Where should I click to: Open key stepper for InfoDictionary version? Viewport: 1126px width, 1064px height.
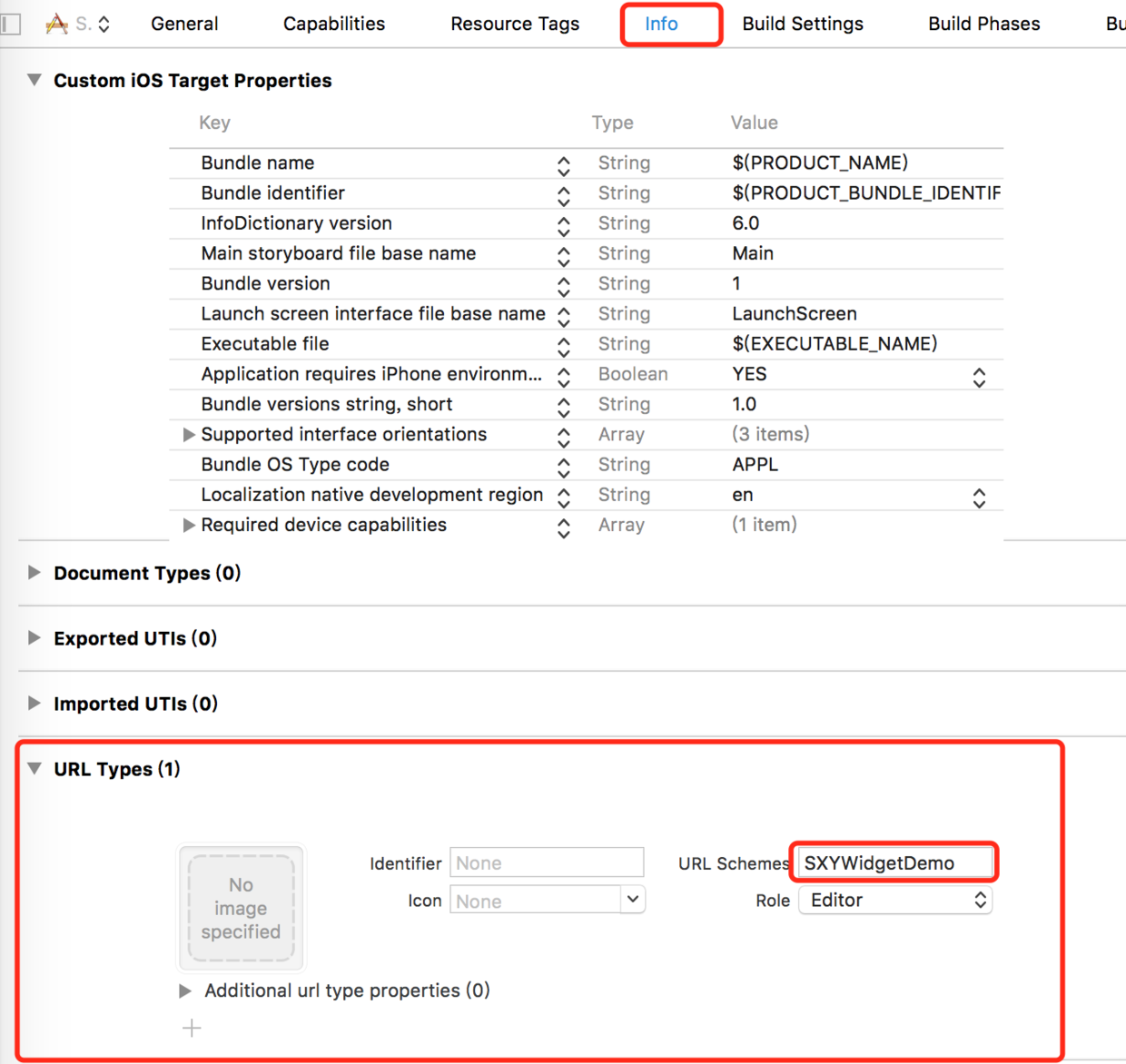(x=564, y=226)
